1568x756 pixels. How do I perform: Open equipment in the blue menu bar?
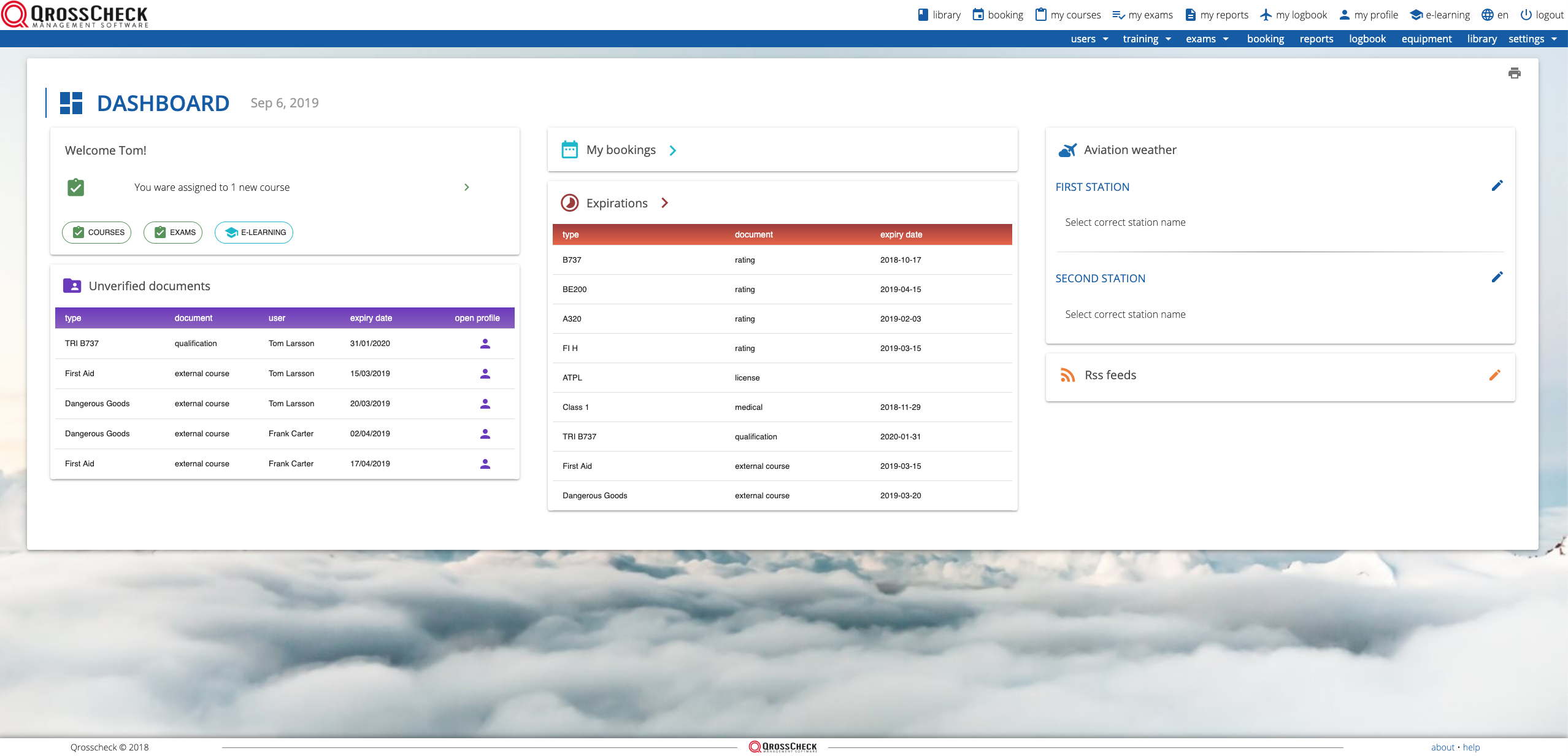coord(1426,39)
